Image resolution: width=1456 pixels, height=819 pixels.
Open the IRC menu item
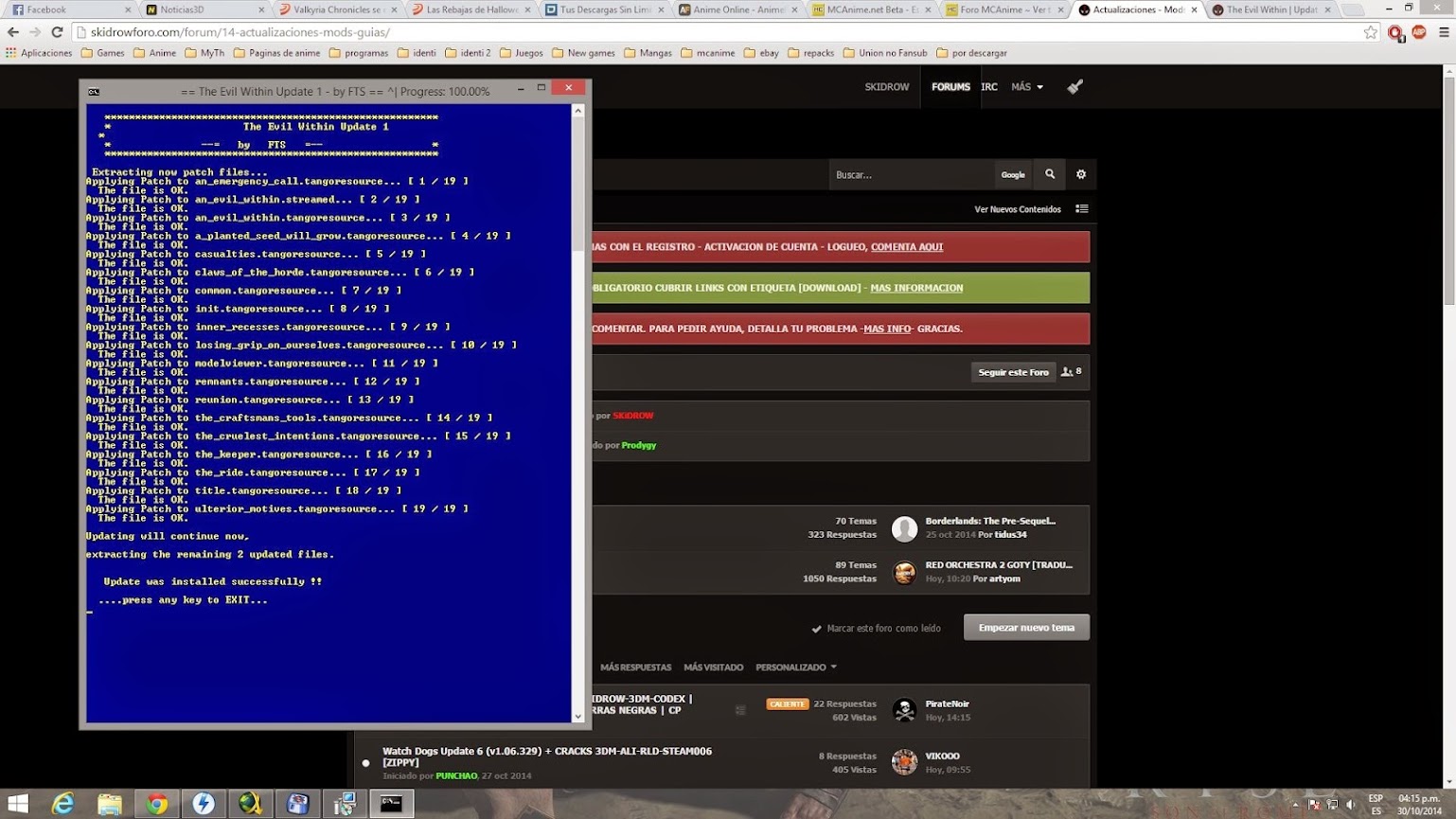[989, 87]
